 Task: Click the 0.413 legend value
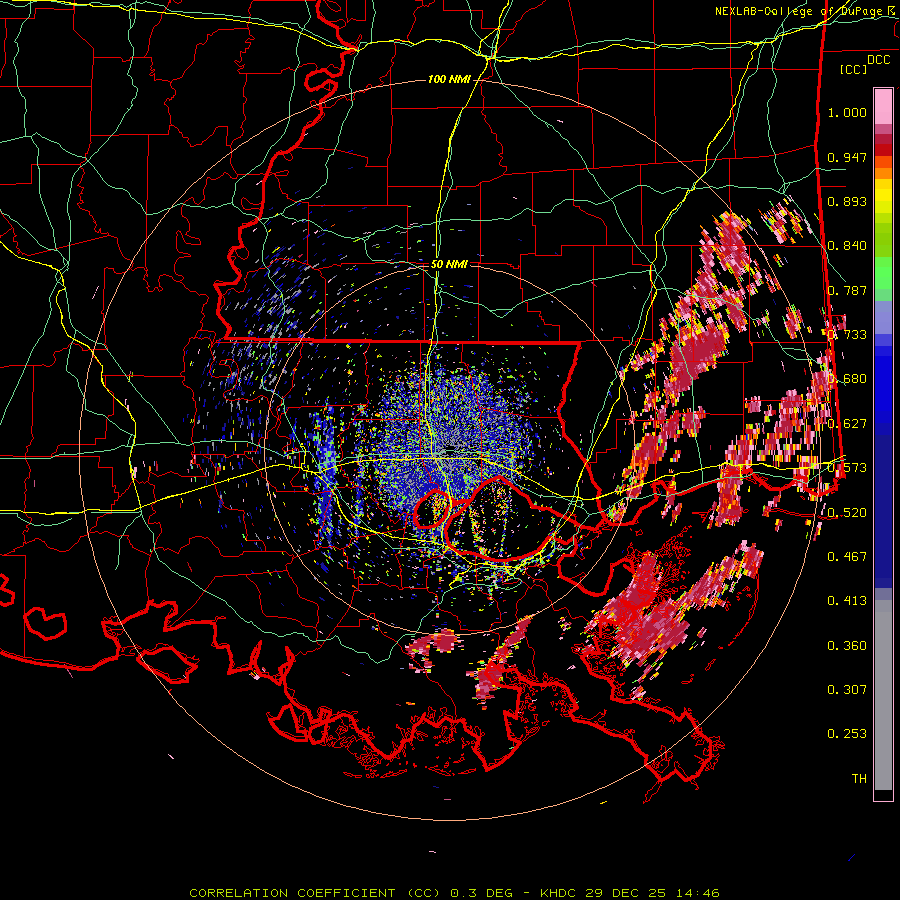coord(847,601)
